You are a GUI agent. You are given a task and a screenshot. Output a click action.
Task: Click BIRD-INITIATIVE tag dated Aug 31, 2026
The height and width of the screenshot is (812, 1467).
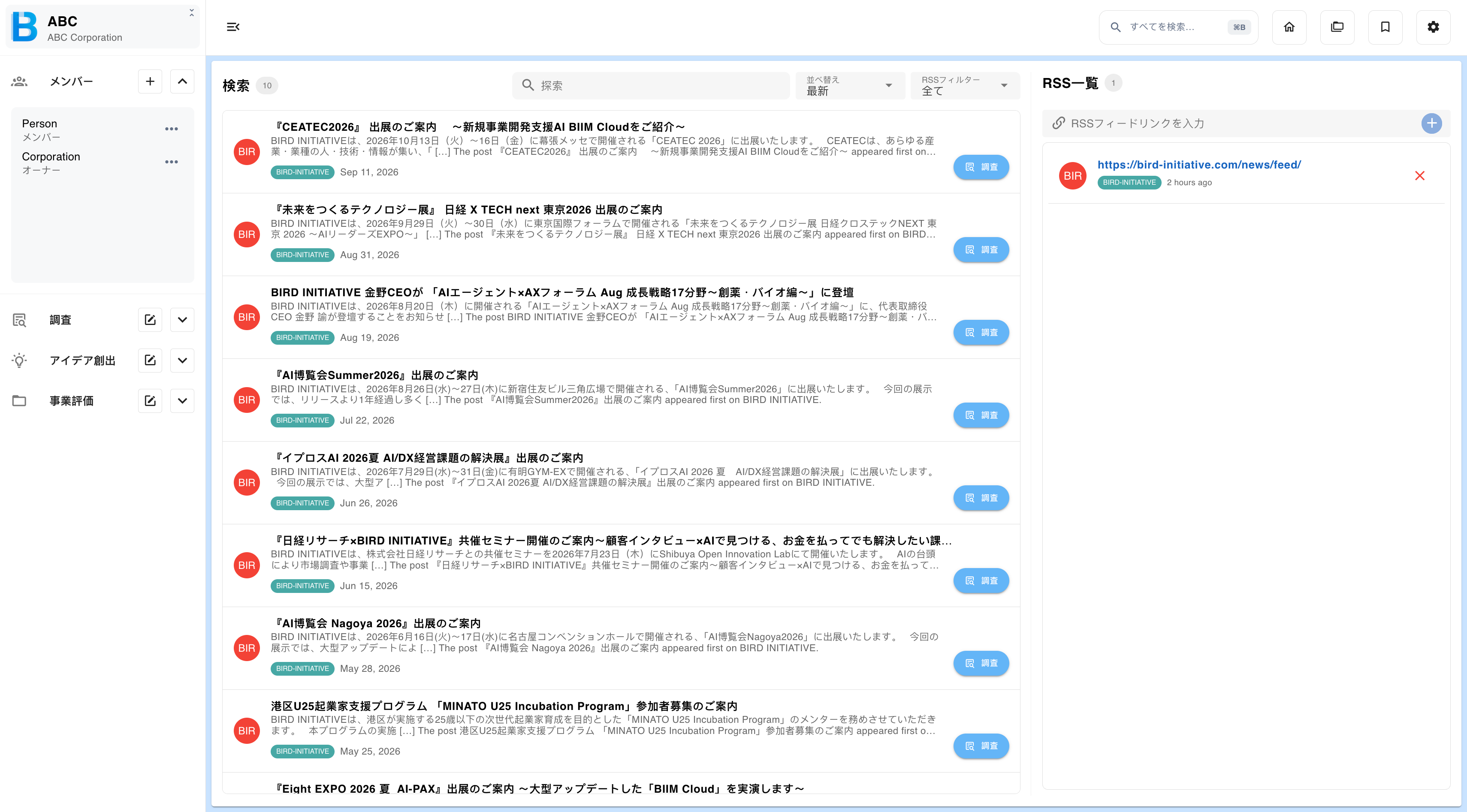pyautogui.click(x=302, y=255)
